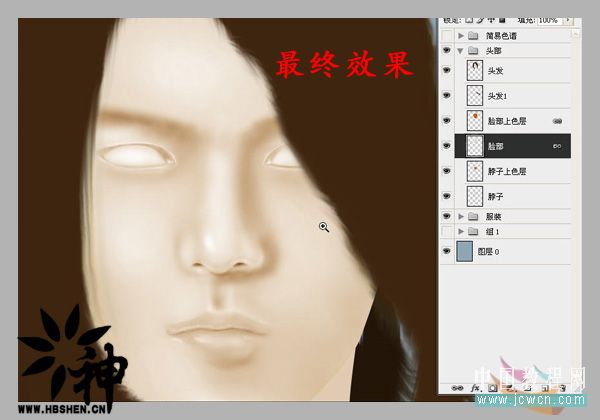Select group named 简易色谱
This screenshot has width=600, height=420.
tap(501, 36)
